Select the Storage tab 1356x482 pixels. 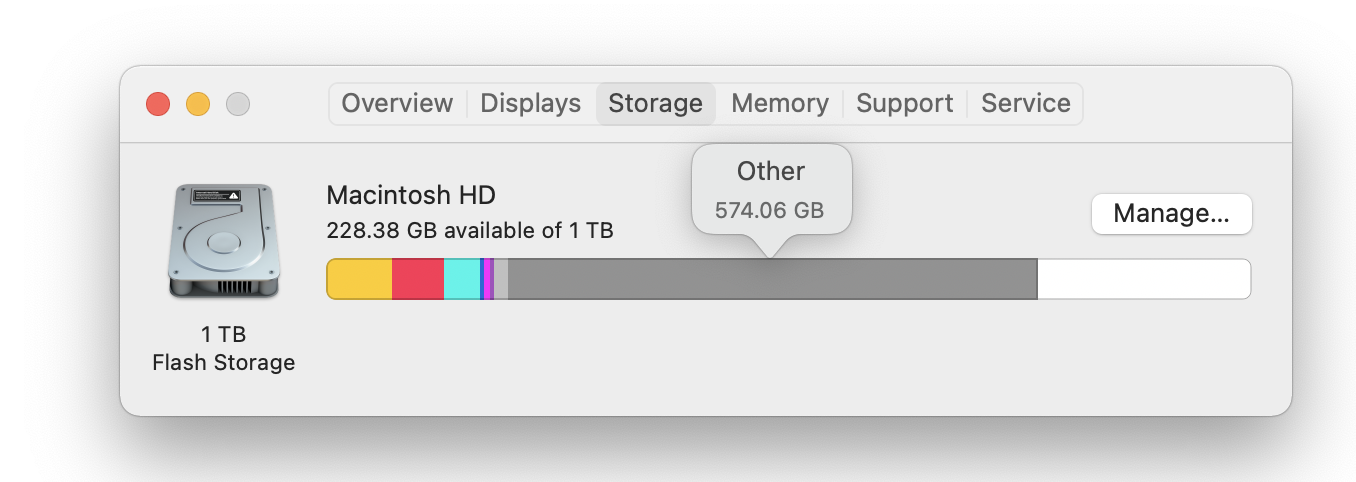(656, 104)
